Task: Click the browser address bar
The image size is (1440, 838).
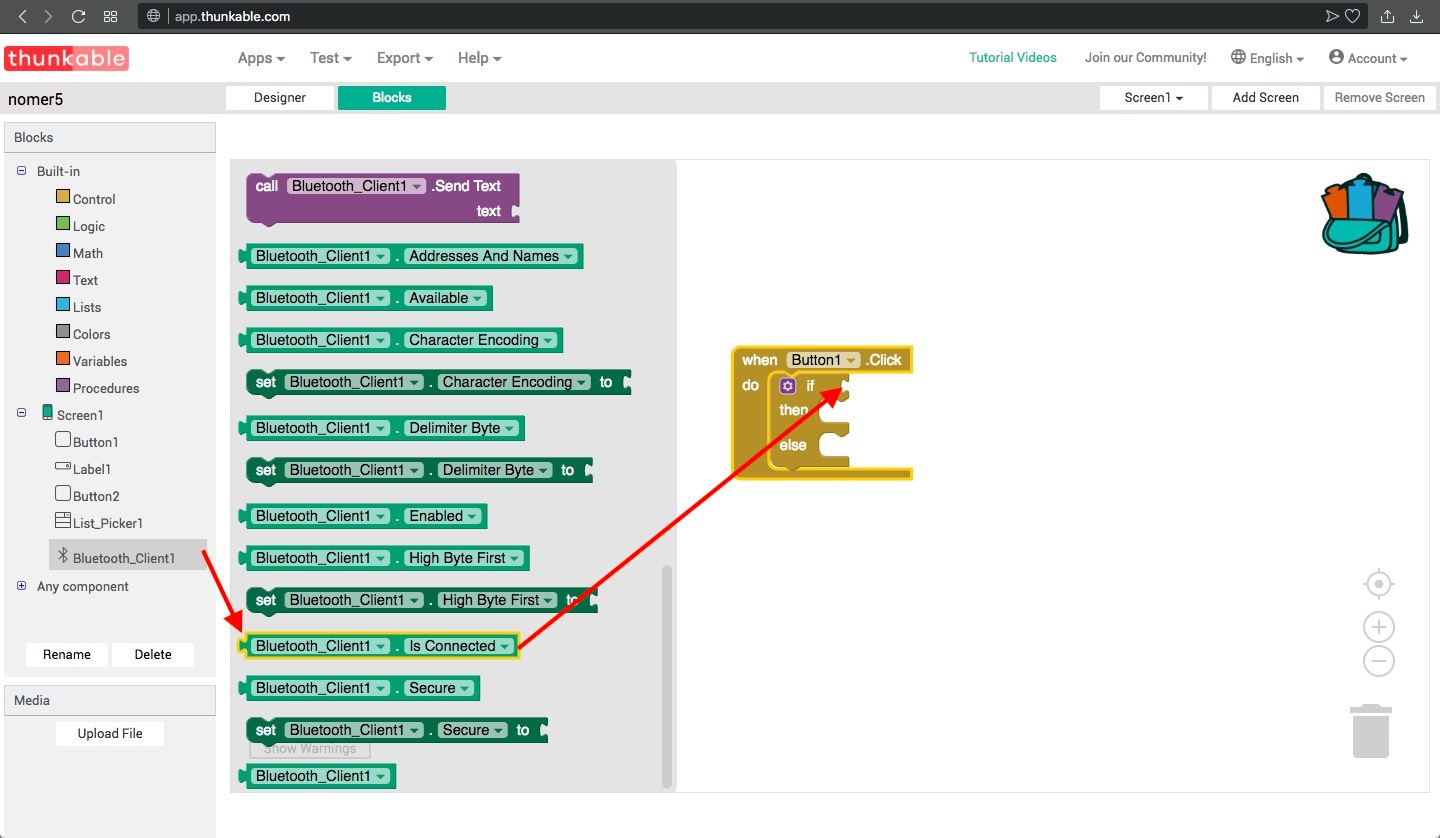Action: coord(750,16)
